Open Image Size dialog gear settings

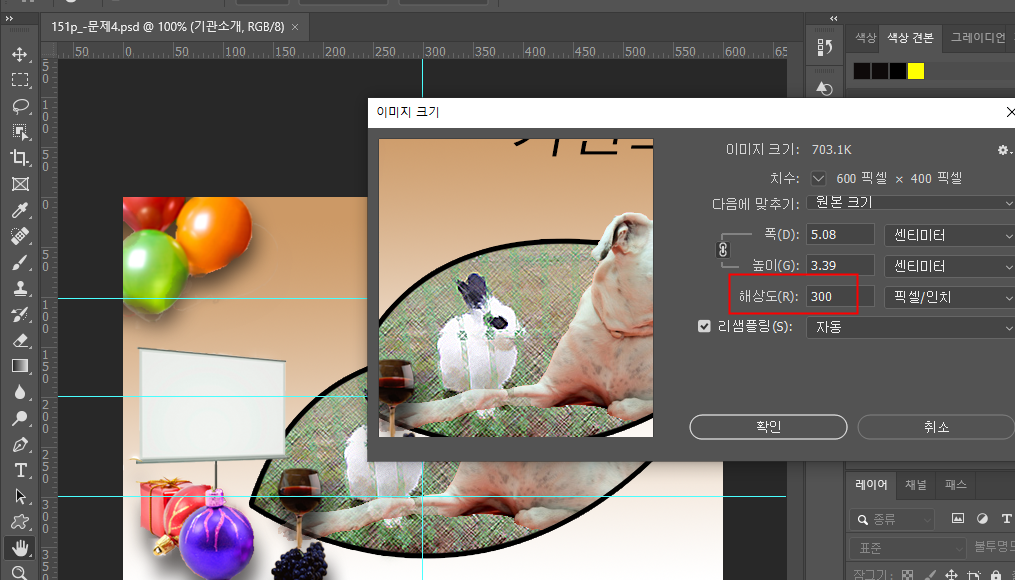(x=1004, y=150)
